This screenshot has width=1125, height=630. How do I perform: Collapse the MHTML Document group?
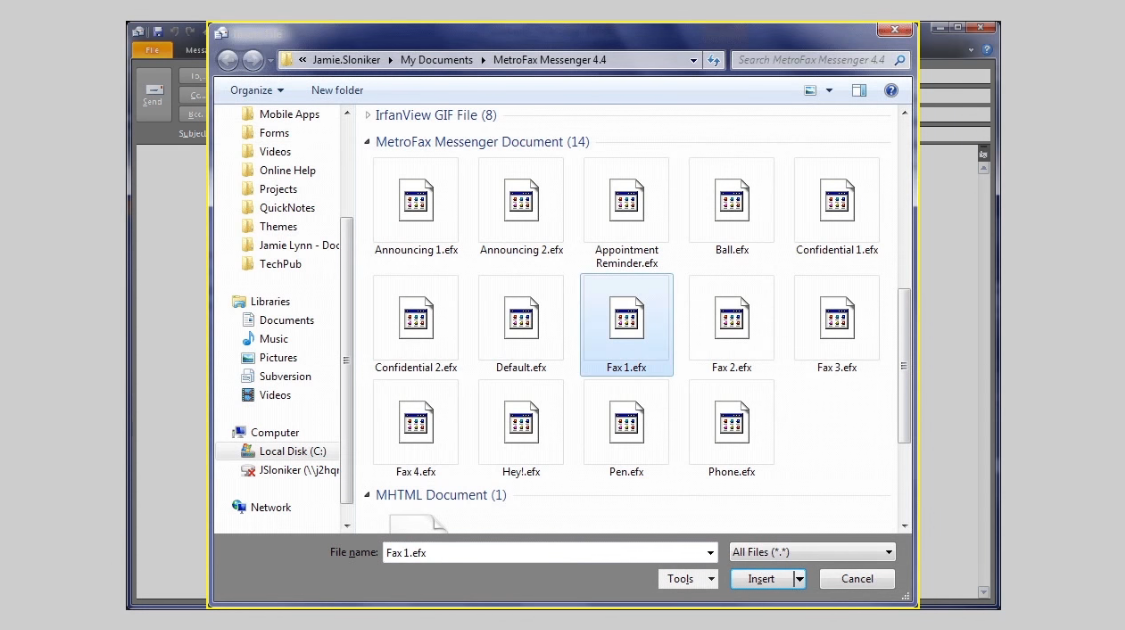point(367,495)
